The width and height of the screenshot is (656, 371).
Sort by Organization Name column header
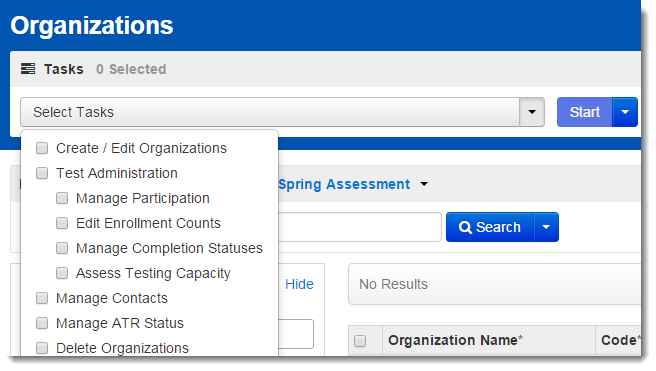tap(455, 340)
